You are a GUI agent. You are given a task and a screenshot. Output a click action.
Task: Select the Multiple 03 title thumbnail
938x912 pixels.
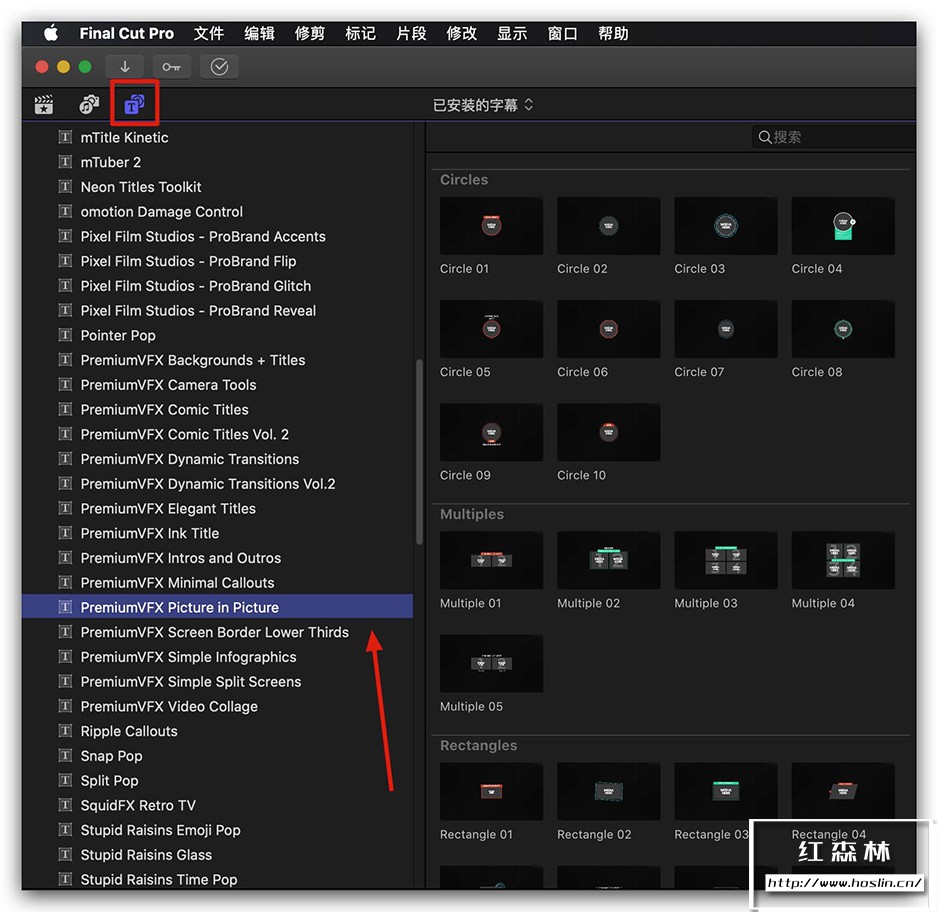726,560
